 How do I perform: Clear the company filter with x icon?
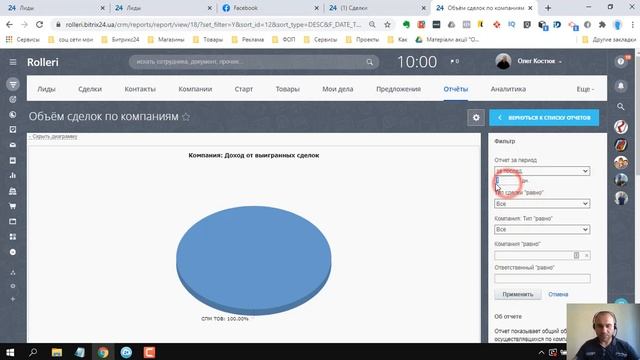587,256
